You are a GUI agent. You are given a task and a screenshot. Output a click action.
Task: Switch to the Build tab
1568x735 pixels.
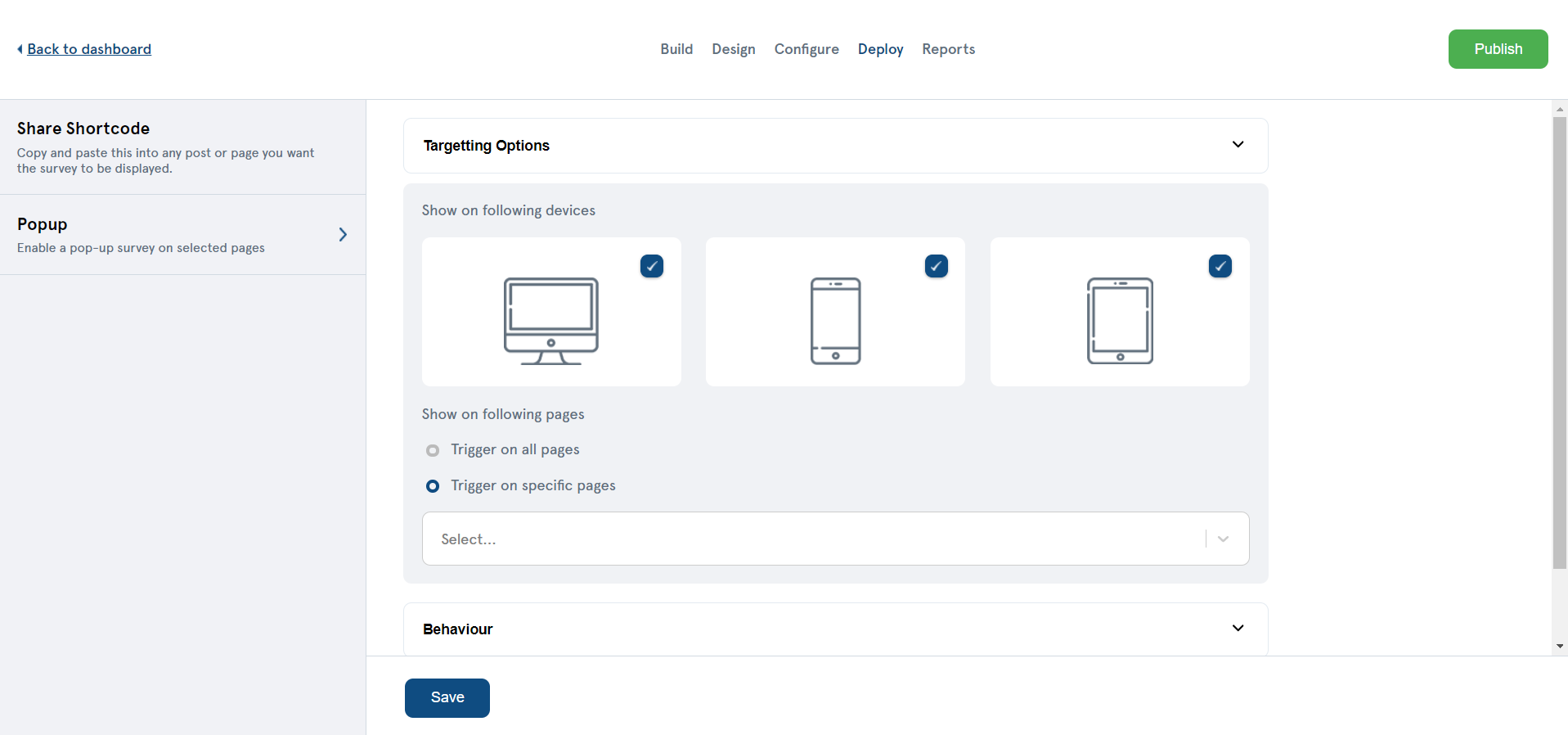pos(676,49)
